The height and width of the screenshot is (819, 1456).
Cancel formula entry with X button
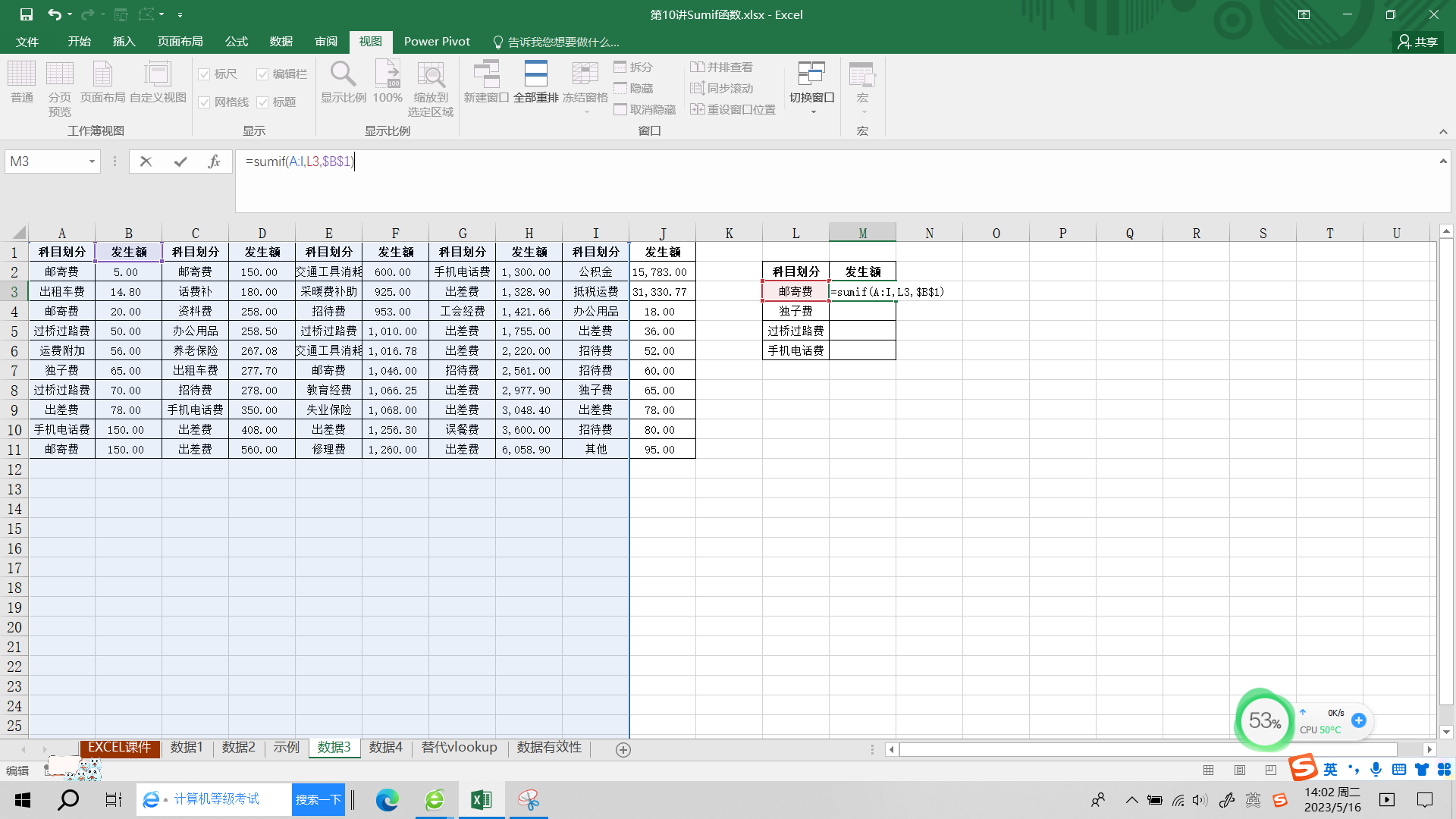(146, 162)
